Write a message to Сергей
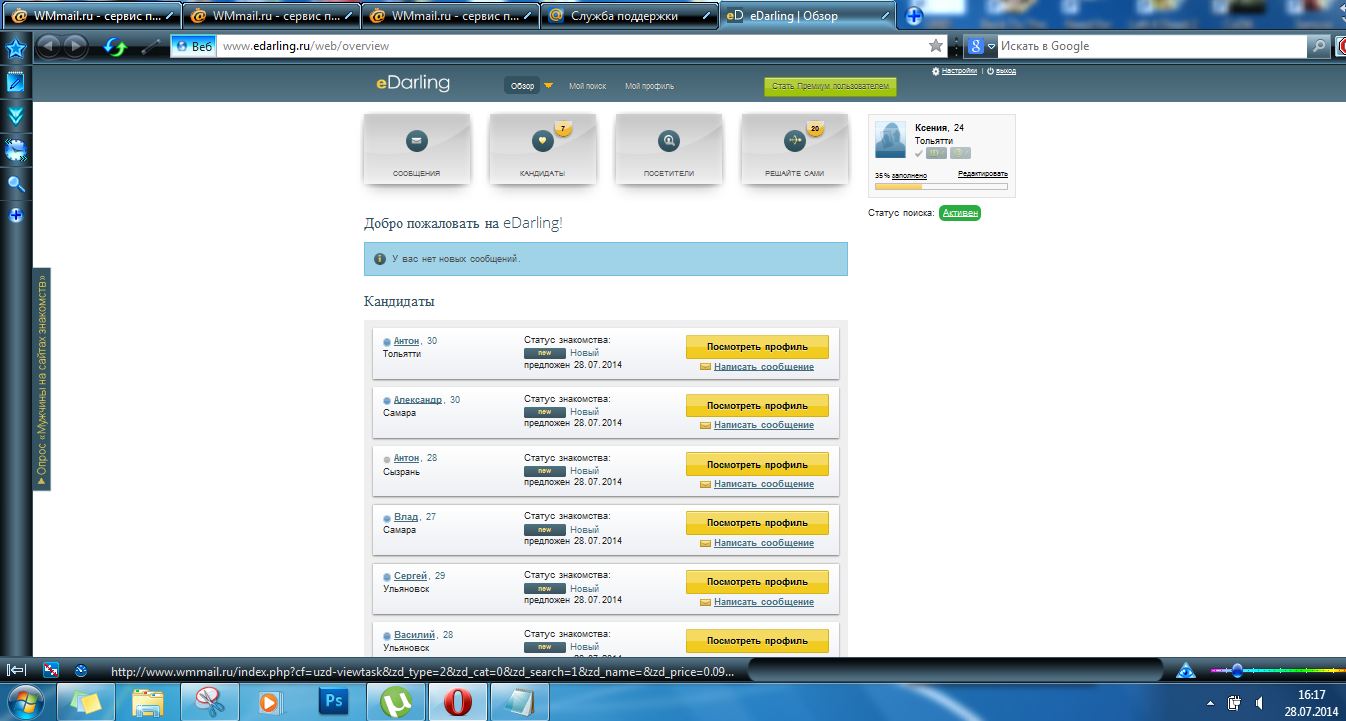This screenshot has height=721, width=1346. click(764, 602)
